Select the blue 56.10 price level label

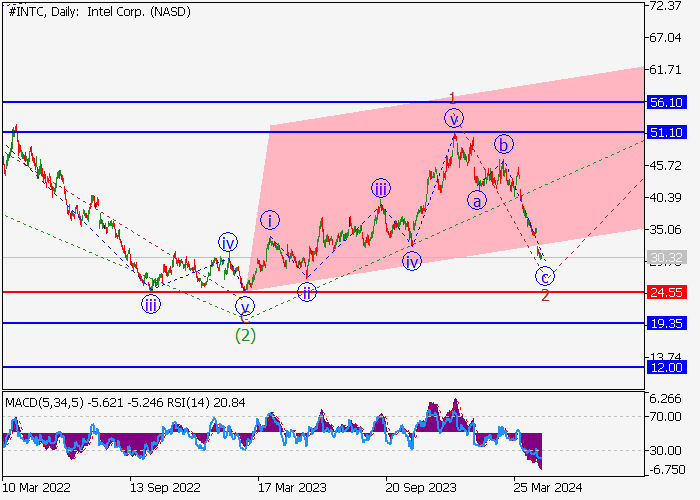pos(667,102)
